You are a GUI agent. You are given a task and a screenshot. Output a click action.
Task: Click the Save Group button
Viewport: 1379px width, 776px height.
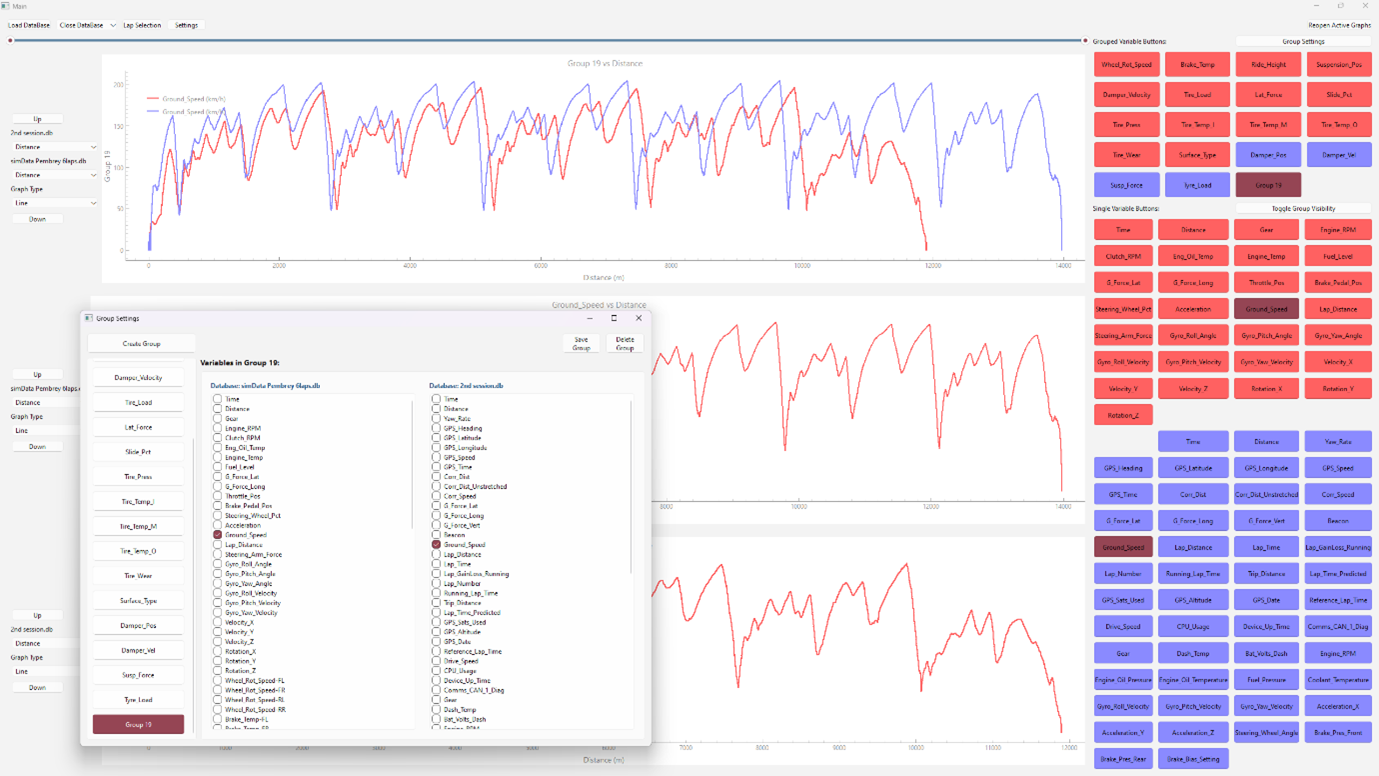(x=581, y=343)
